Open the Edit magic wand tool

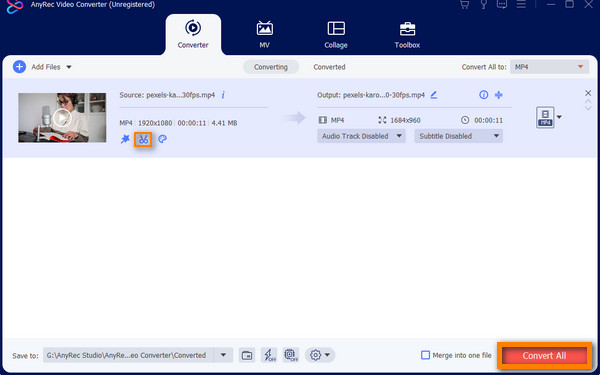point(125,139)
